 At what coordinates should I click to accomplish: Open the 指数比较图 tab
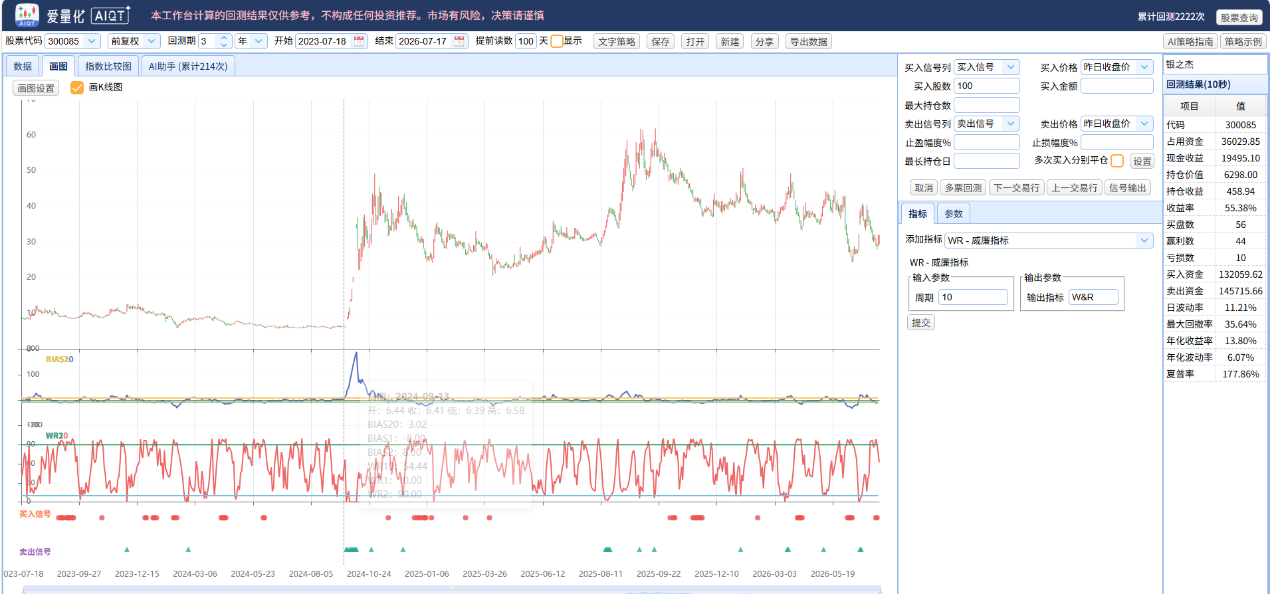pos(108,66)
